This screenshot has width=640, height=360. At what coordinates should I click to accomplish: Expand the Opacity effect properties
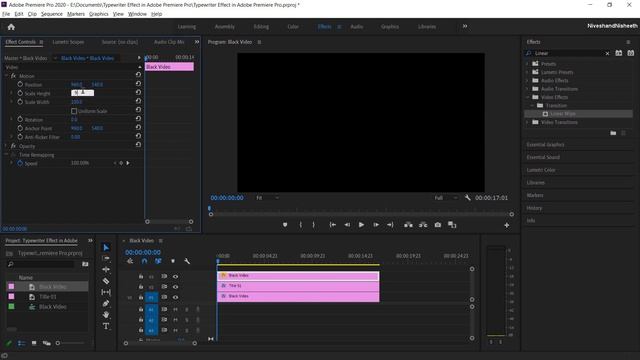(6, 146)
